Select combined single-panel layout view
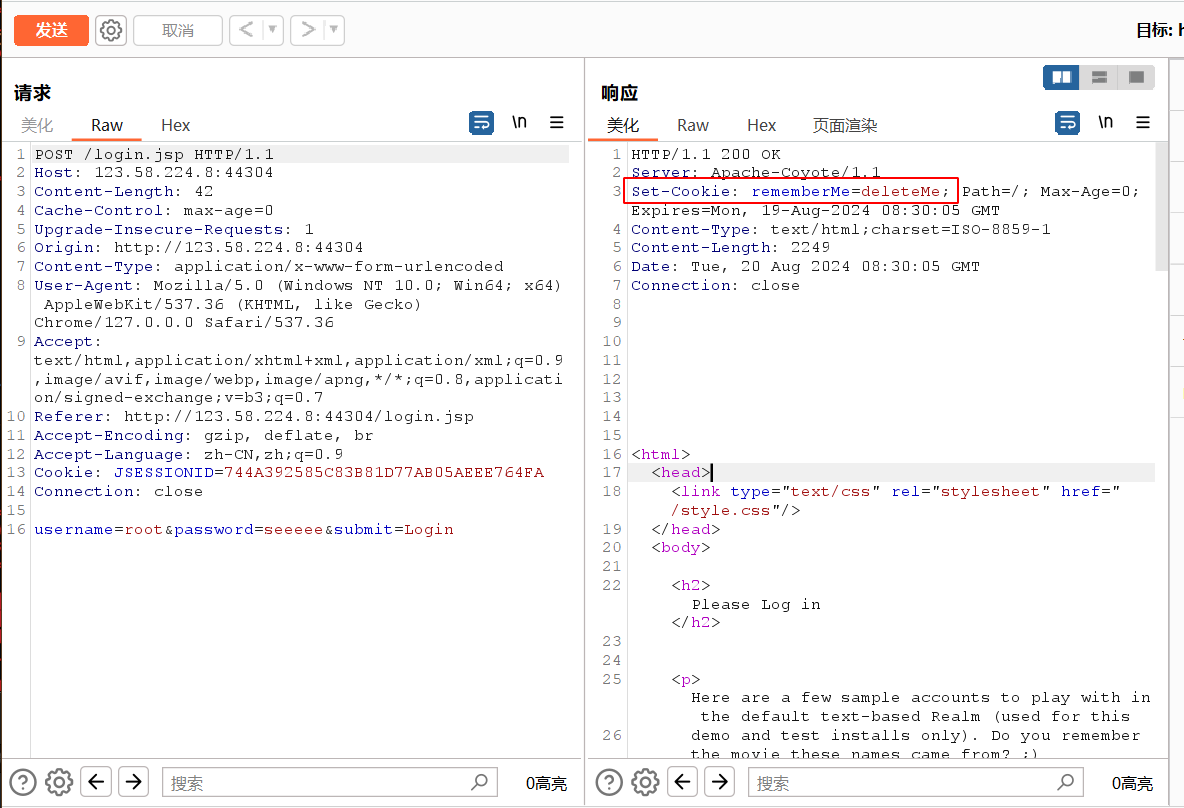Image resolution: width=1184 pixels, height=808 pixels. pyautogui.click(x=1136, y=77)
